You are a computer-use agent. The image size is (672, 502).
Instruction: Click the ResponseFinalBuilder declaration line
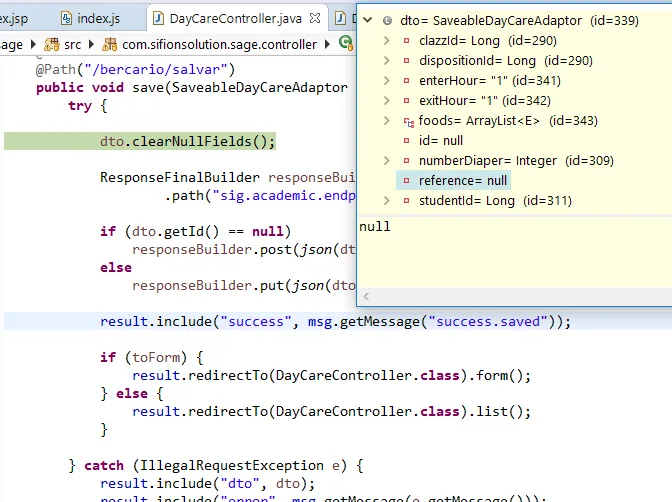(x=228, y=177)
